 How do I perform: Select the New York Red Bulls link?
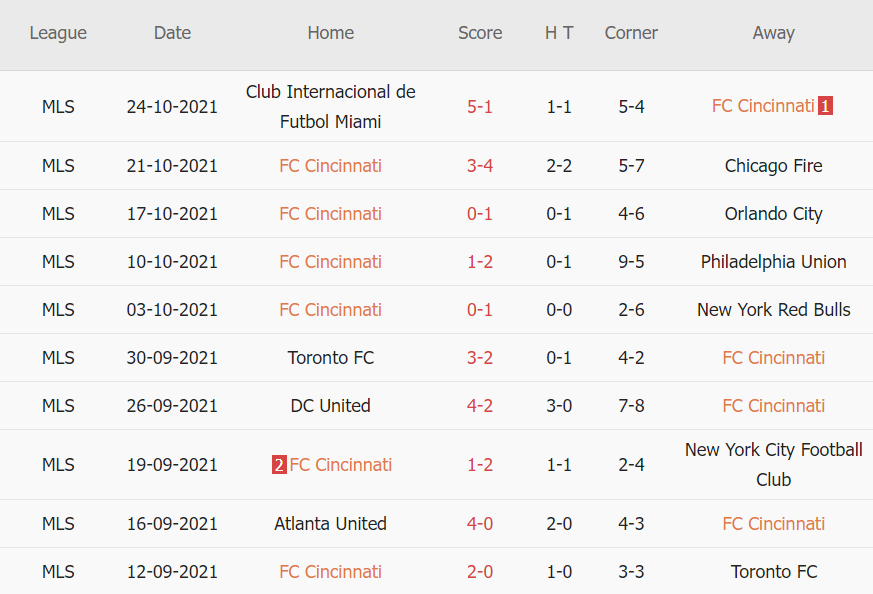pos(773,310)
